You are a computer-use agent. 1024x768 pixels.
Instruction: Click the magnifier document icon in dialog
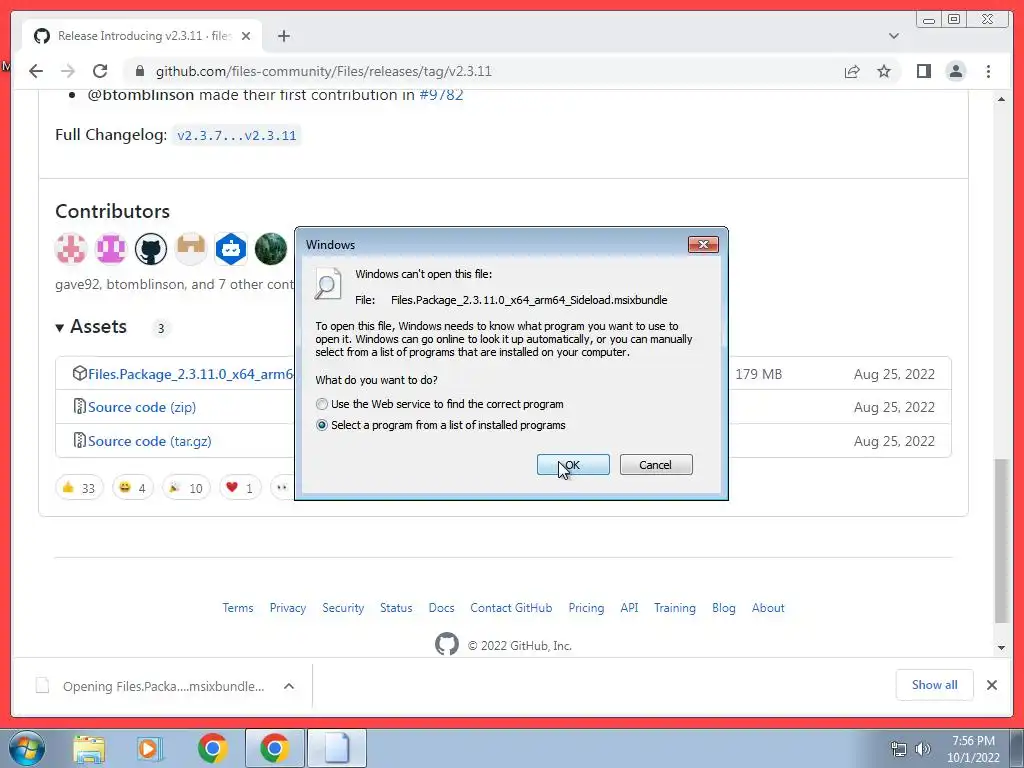click(328, 283)
